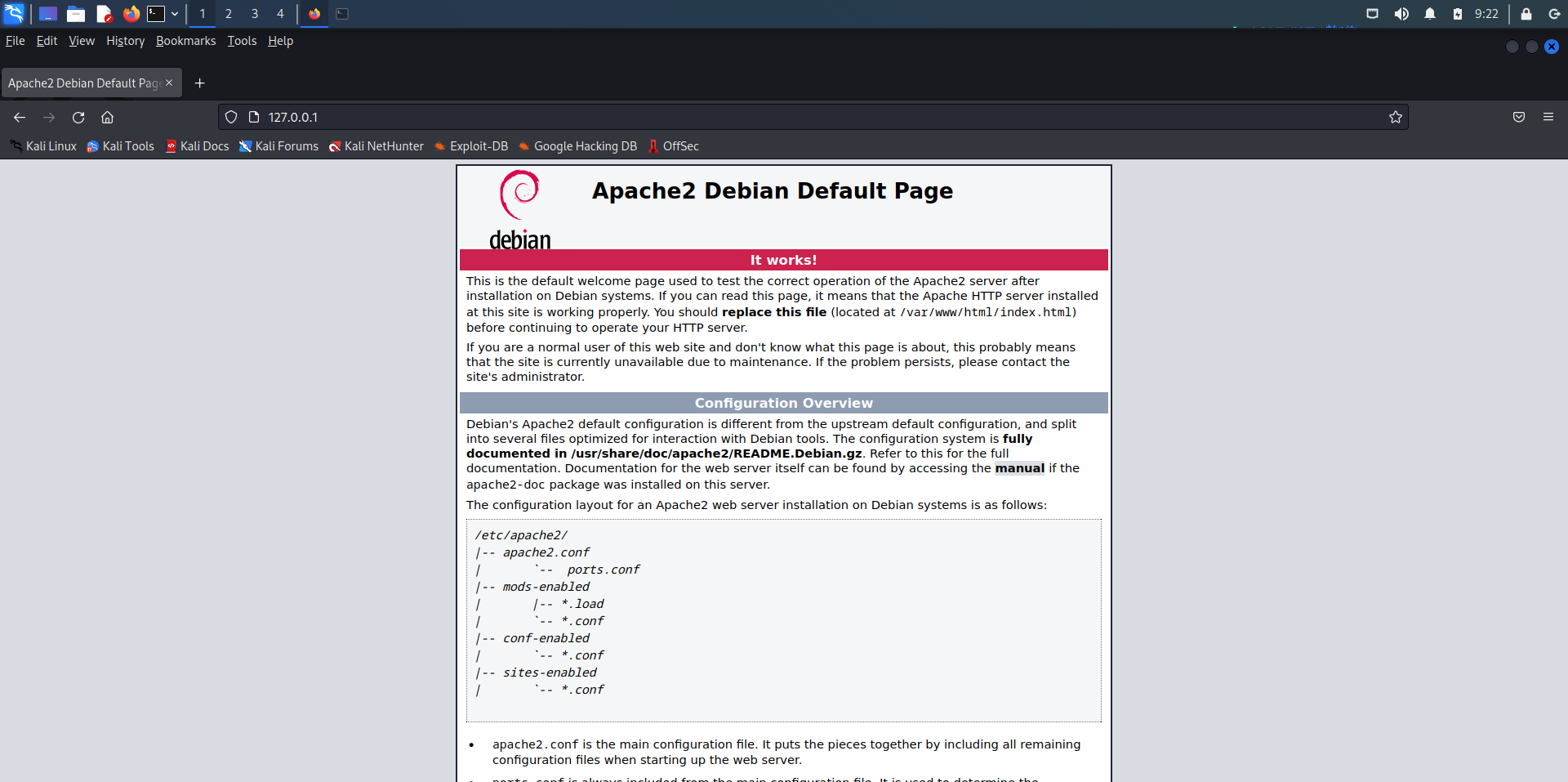Select the terminal window in the taskbar
This screenshot has height=782, width=1568.
pyautogui.click(x=342, y=14)
